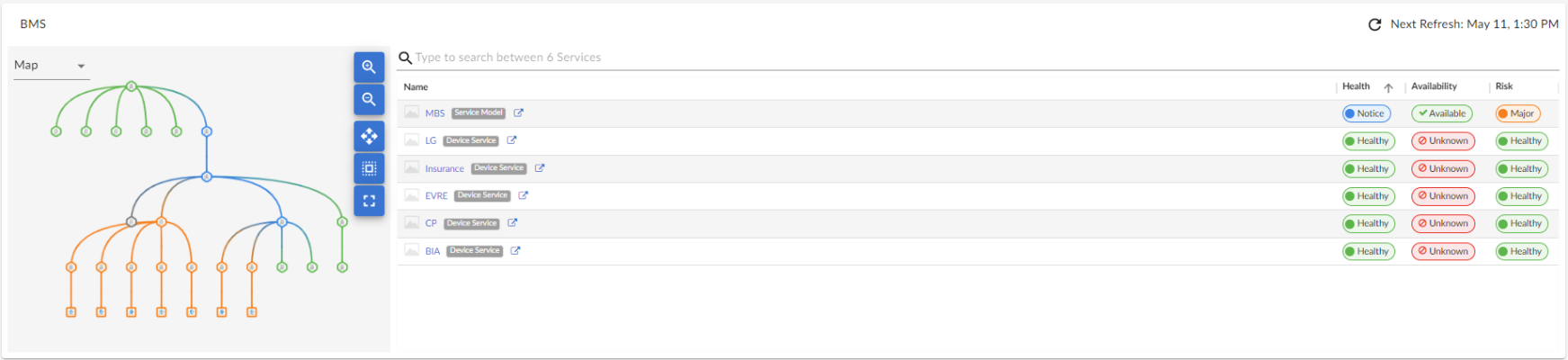The width and height of the screenshot is (1568, 360).
Task: Click the search magnifier icon
Action: tap(406, 58)
